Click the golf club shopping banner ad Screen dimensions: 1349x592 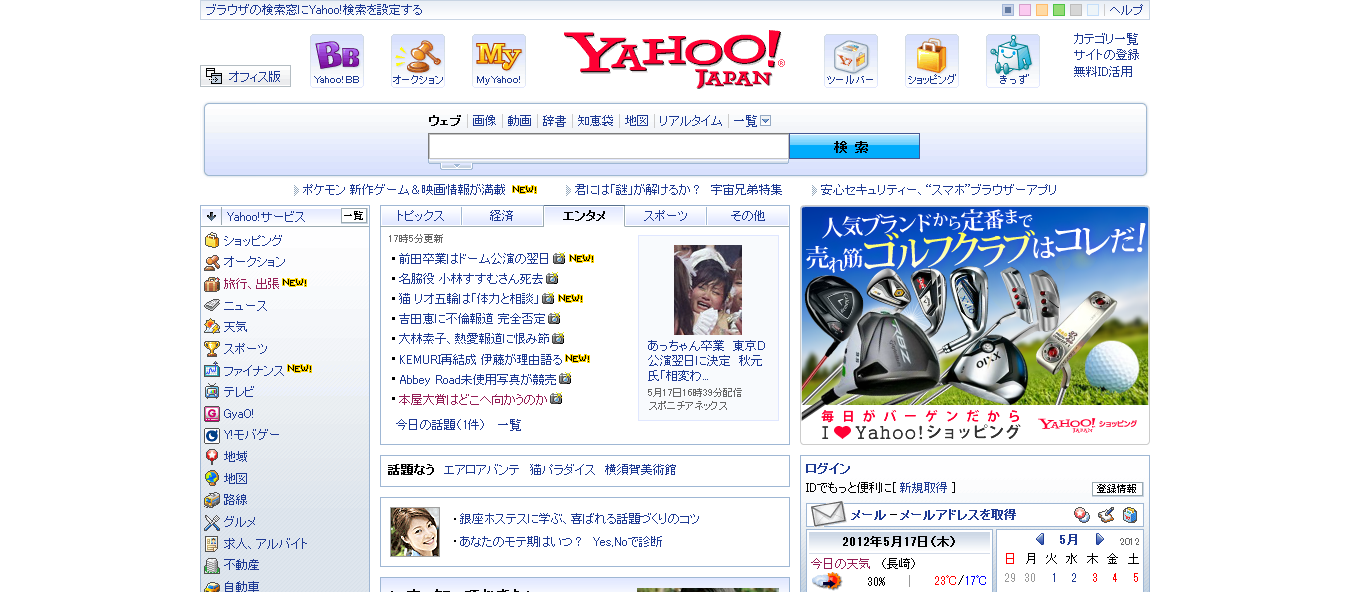[975, 325]
